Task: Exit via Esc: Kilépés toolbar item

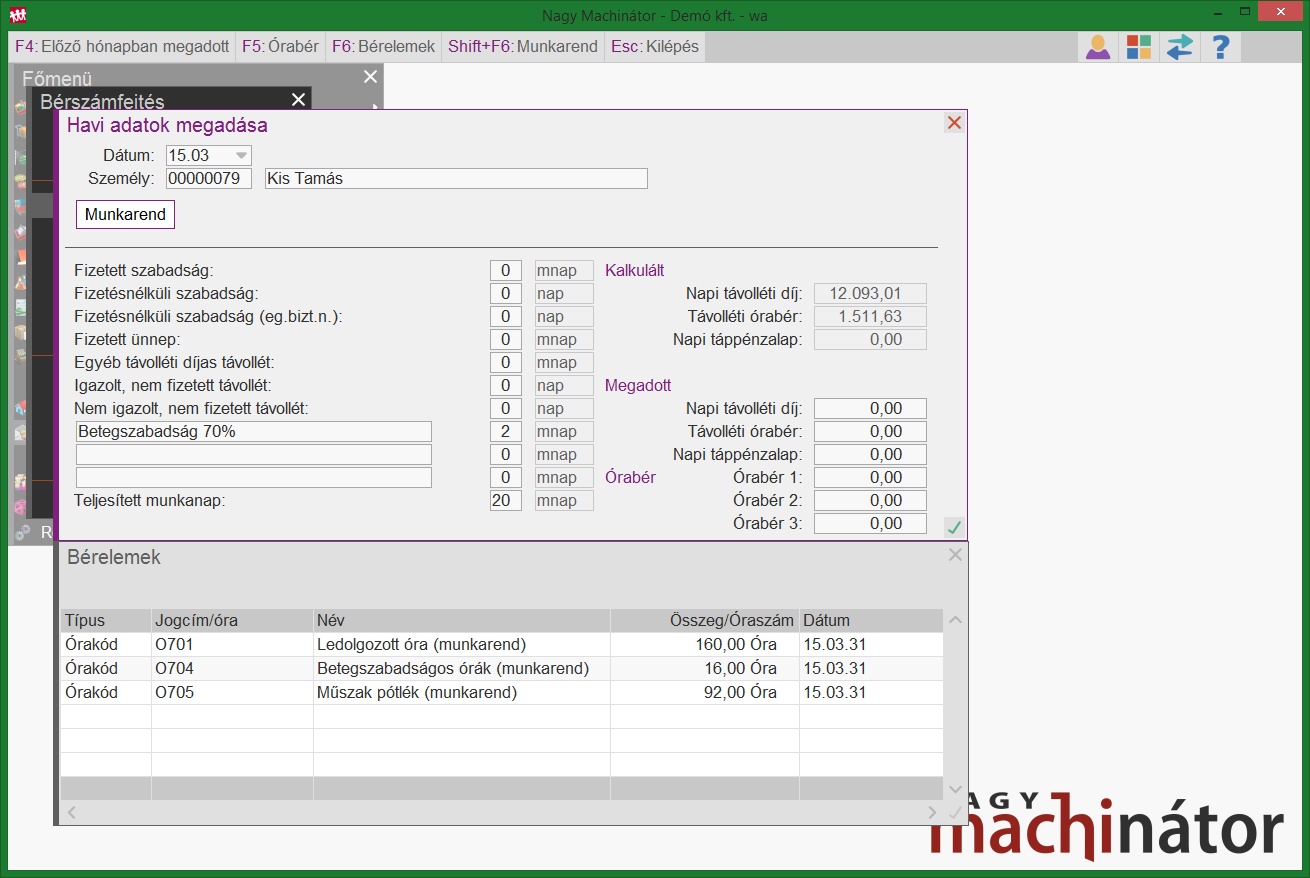Action: pos(655,46)
